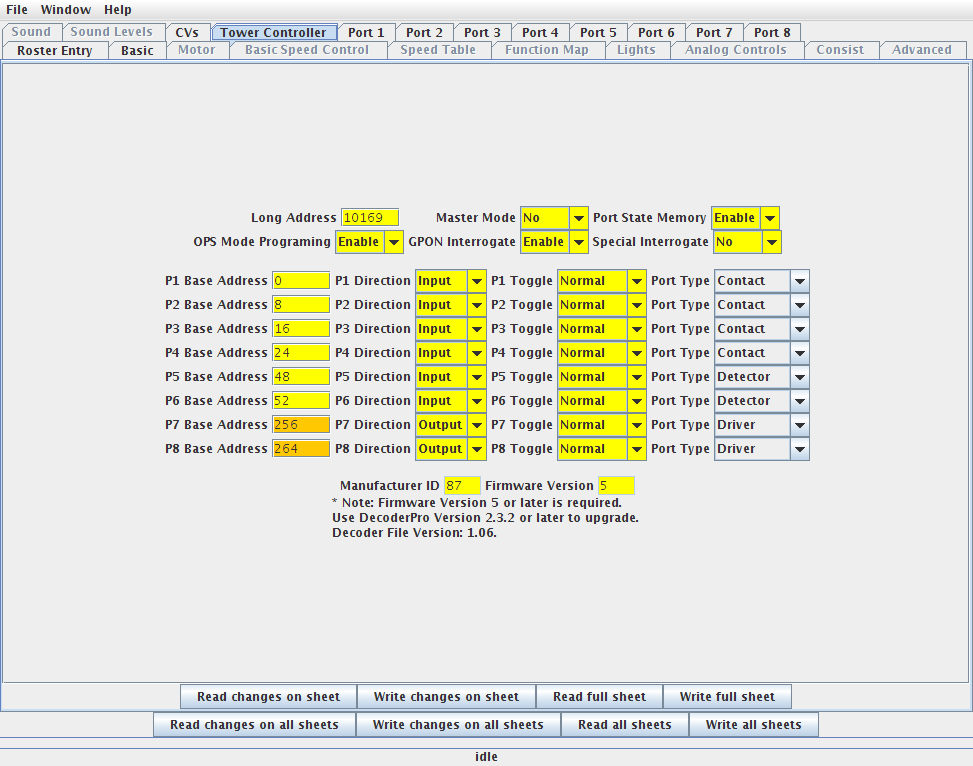
Task: Switch to the CVs tab
Action: click(x=186, y=32)
